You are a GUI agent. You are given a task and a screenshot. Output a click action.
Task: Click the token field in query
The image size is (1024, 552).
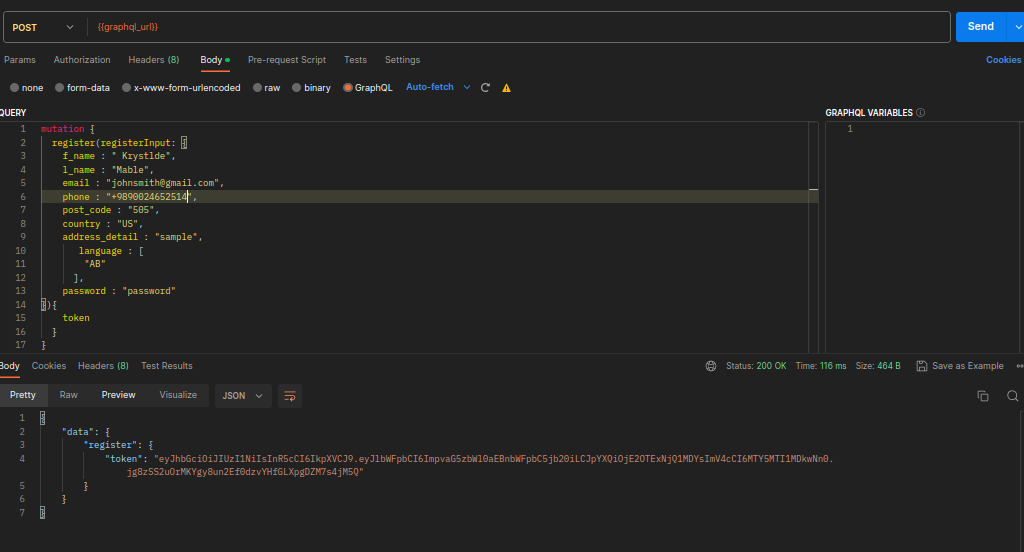click(76, 317)
